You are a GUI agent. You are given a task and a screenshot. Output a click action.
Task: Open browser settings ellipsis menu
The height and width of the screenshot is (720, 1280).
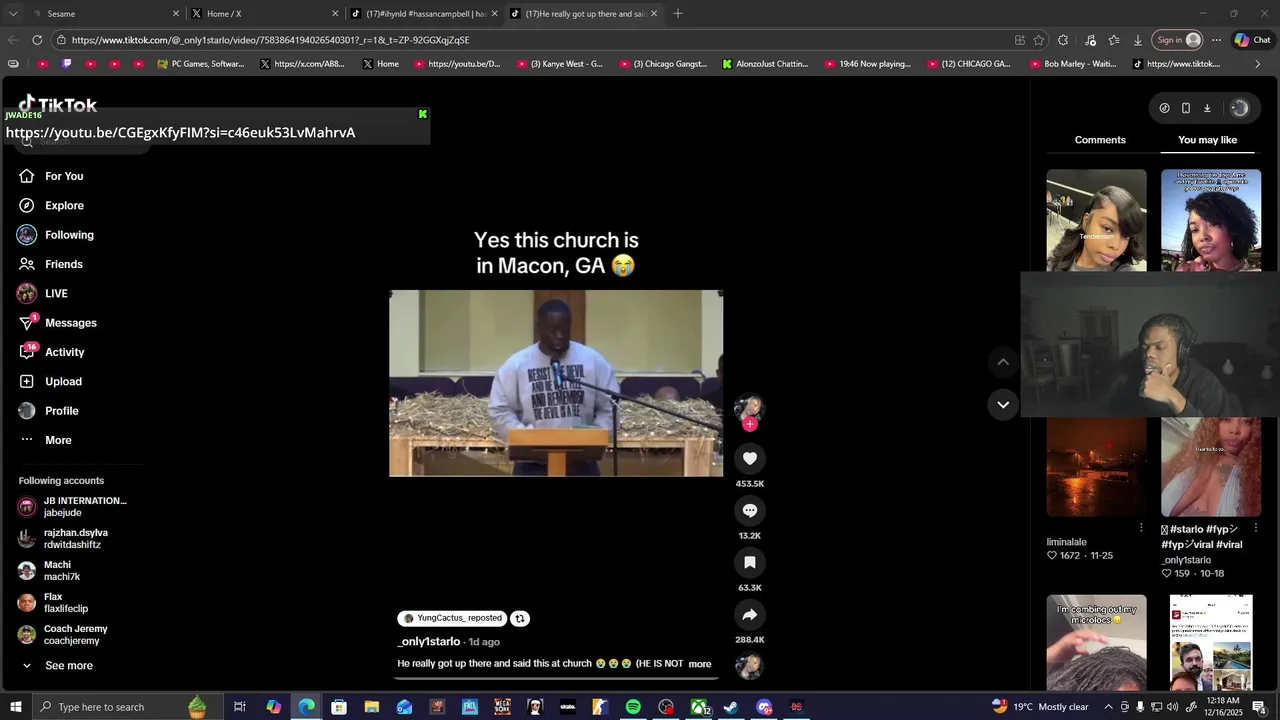point(1216,40)
